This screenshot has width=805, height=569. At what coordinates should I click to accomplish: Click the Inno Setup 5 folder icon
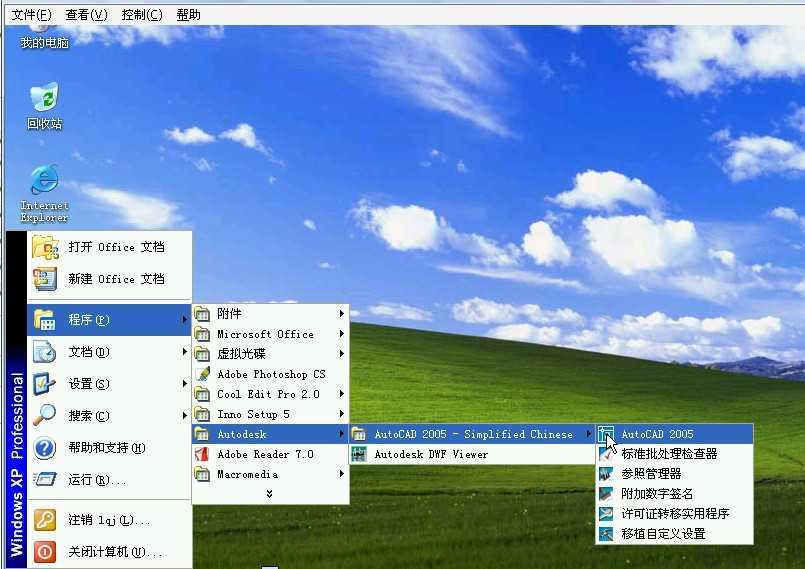(x=202, y=414)
